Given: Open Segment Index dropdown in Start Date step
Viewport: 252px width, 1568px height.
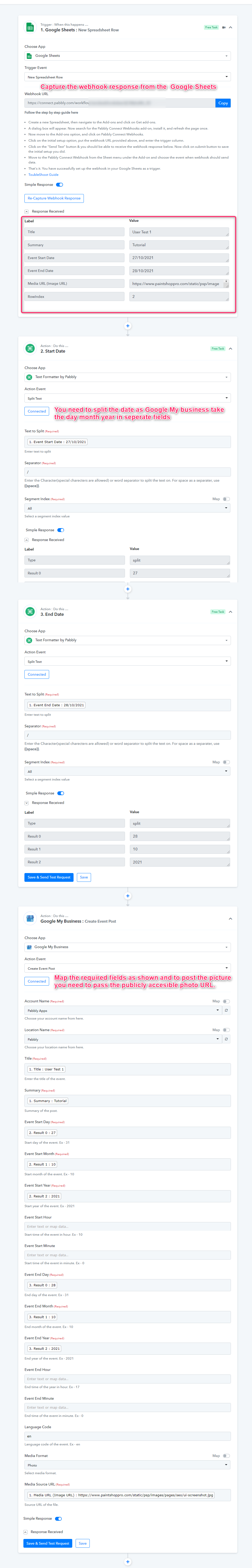Looking at the screenshot, I should pos(127,508).
